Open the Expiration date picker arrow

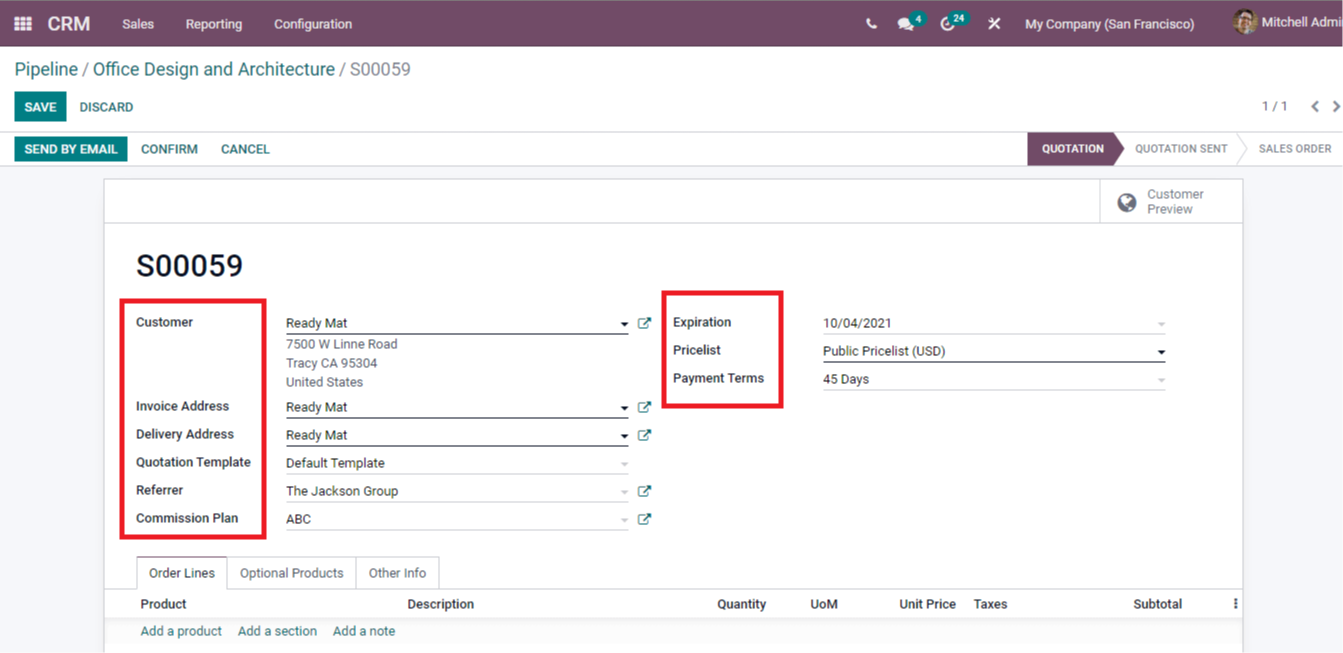tap(1161, 325)
